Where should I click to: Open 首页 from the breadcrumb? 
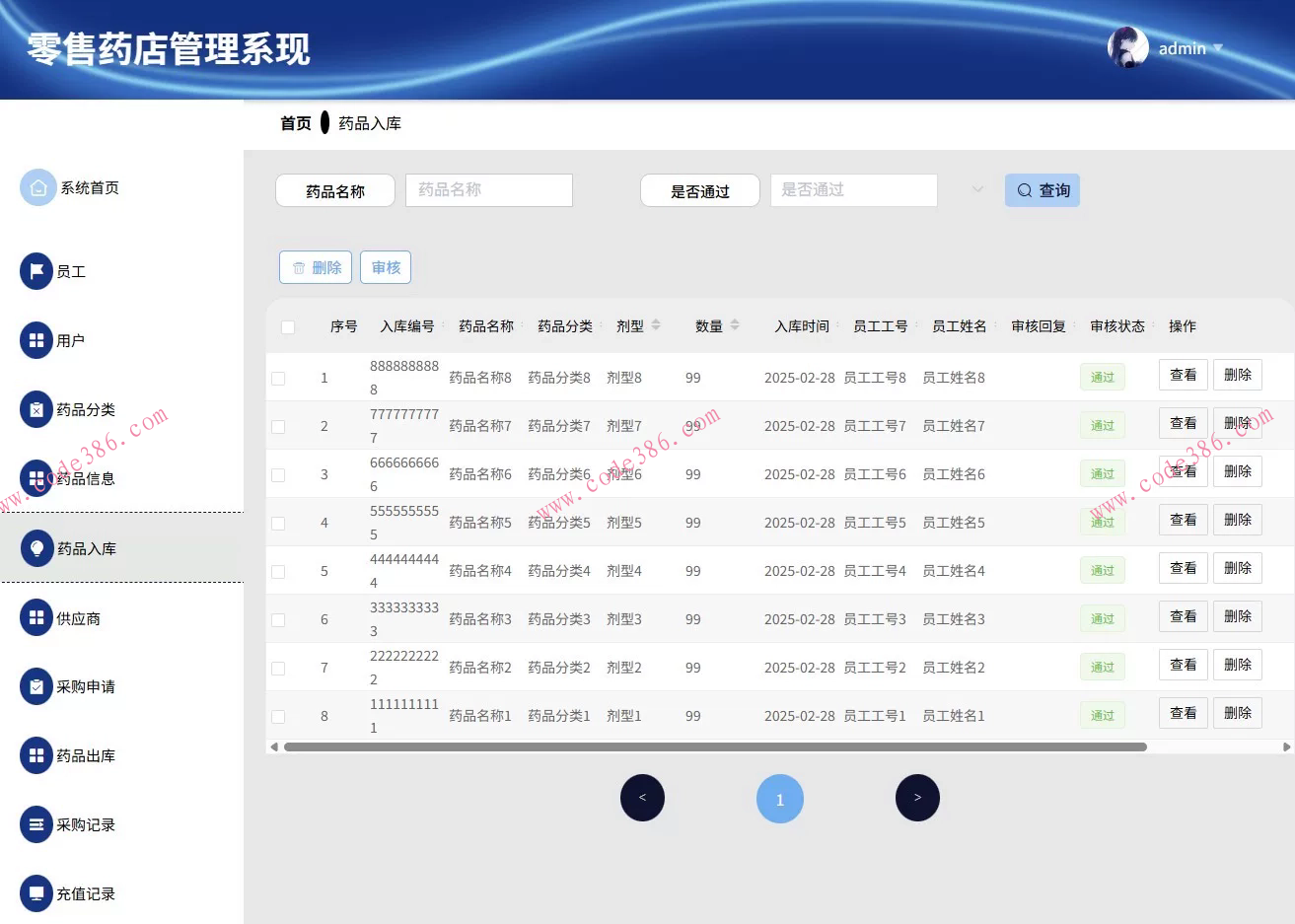[x=295, y=122]
